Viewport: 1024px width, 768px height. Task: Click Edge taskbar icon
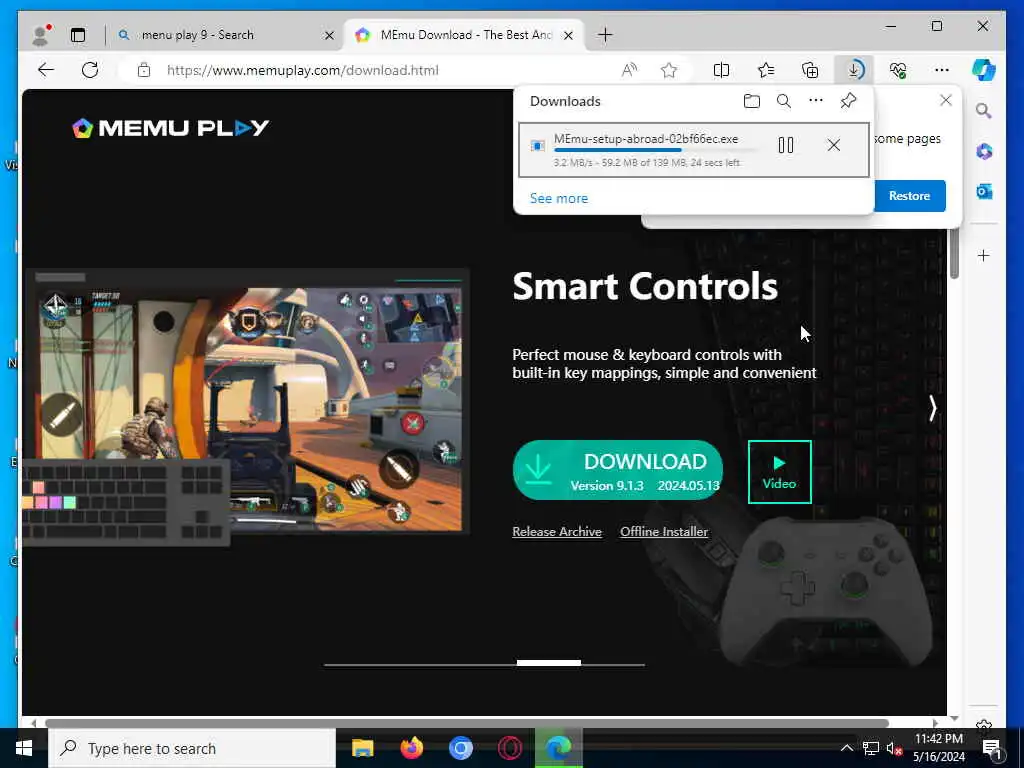558,748
